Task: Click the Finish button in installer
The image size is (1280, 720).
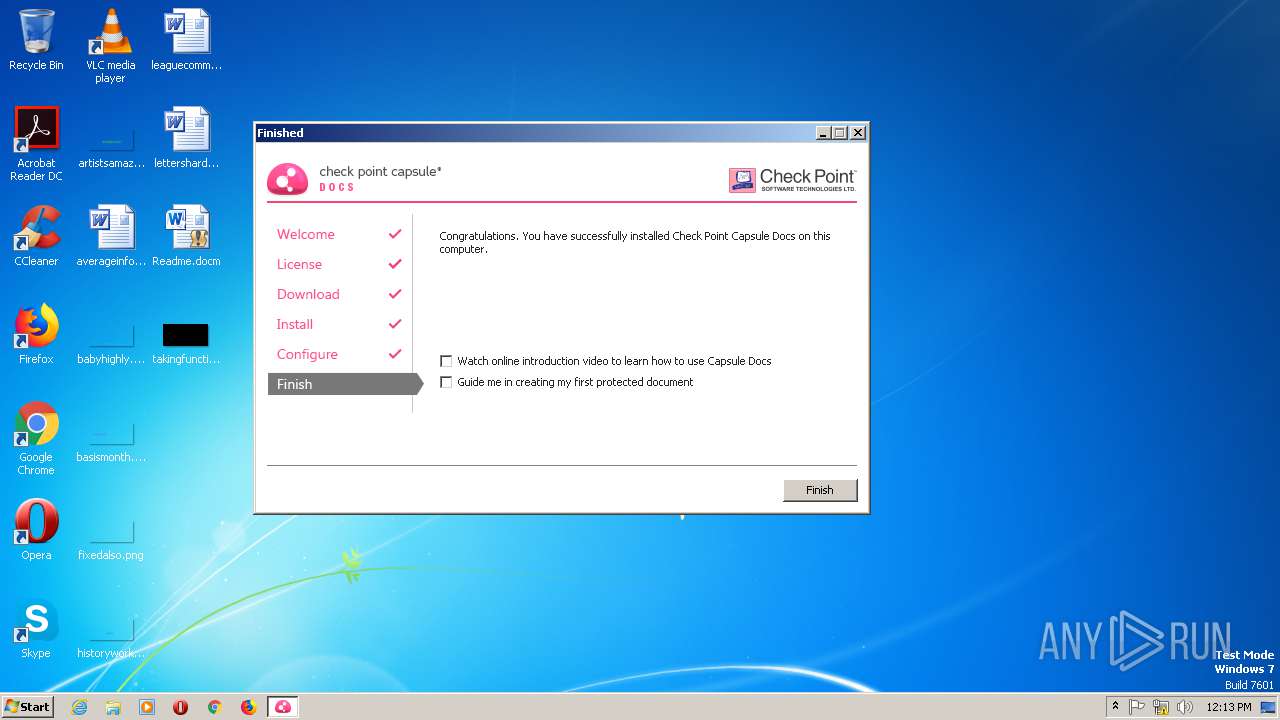Action: click(x=820, y=490)
